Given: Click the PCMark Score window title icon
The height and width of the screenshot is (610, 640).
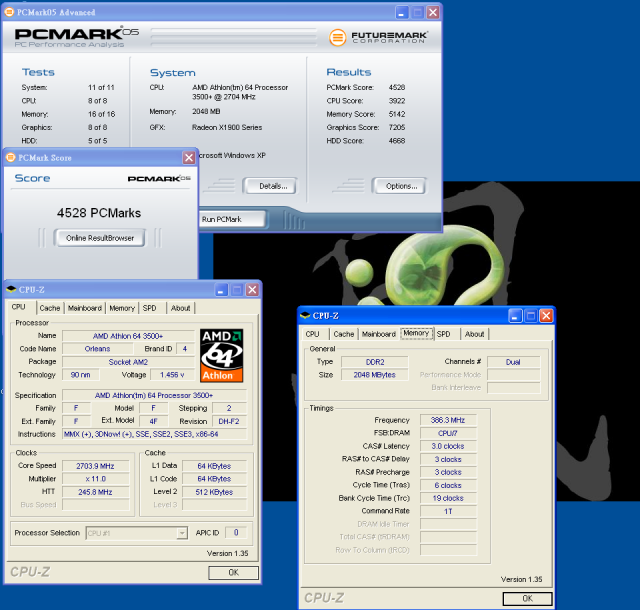Looking at the screenshot, I should point(11,158).
